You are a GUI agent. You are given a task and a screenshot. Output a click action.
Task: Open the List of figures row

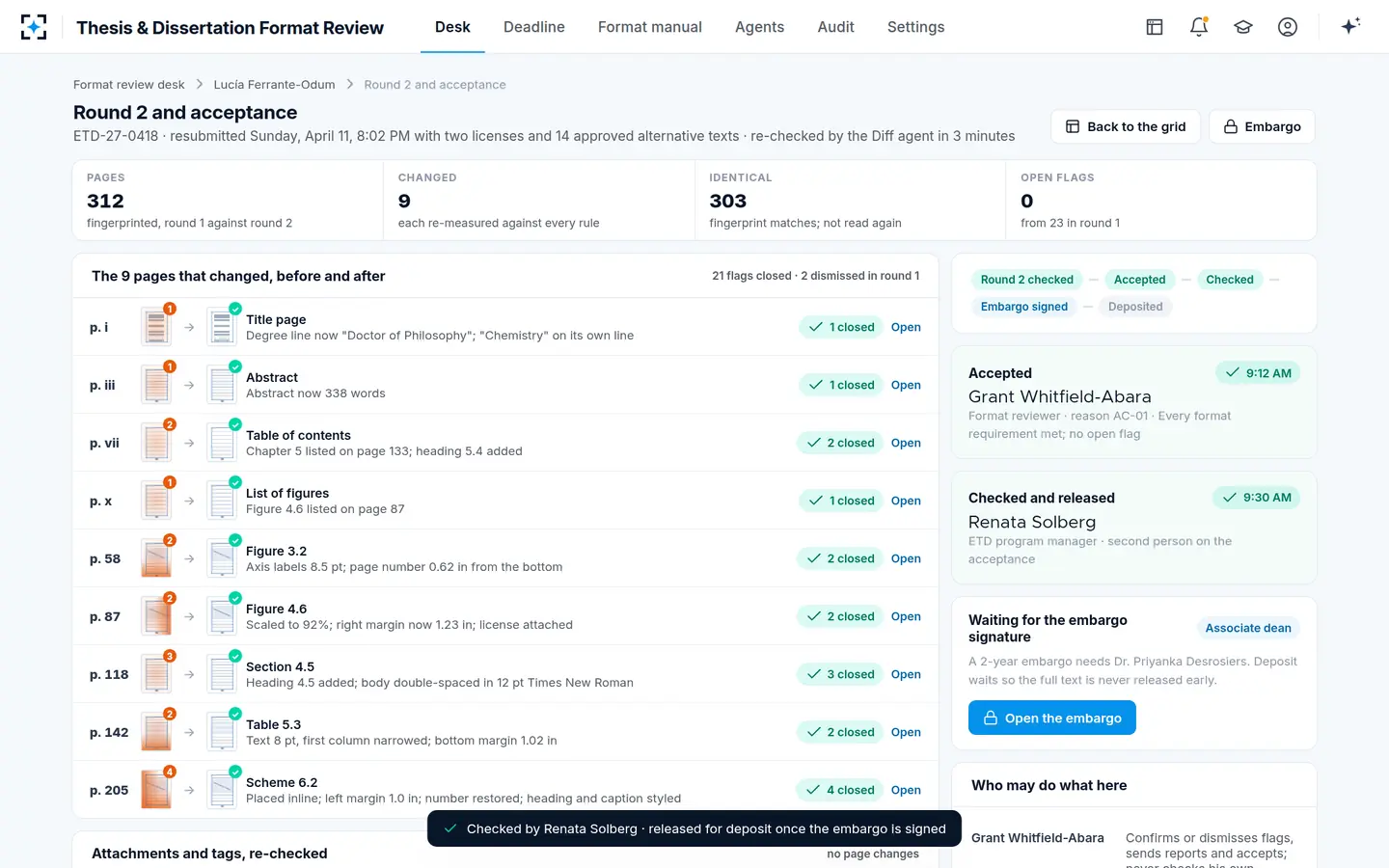coord(906,501)
